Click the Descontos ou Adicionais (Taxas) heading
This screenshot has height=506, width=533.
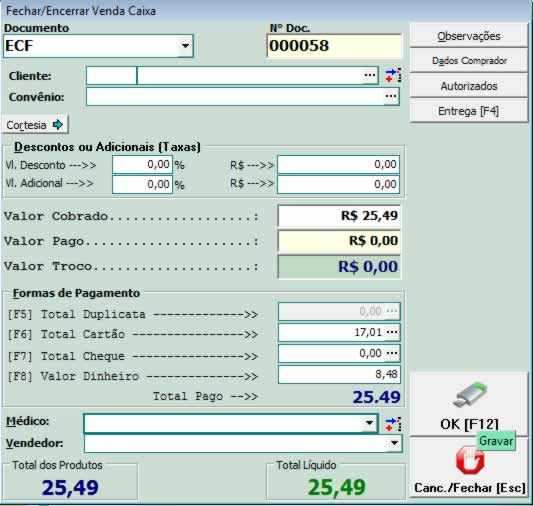(107, 147)
